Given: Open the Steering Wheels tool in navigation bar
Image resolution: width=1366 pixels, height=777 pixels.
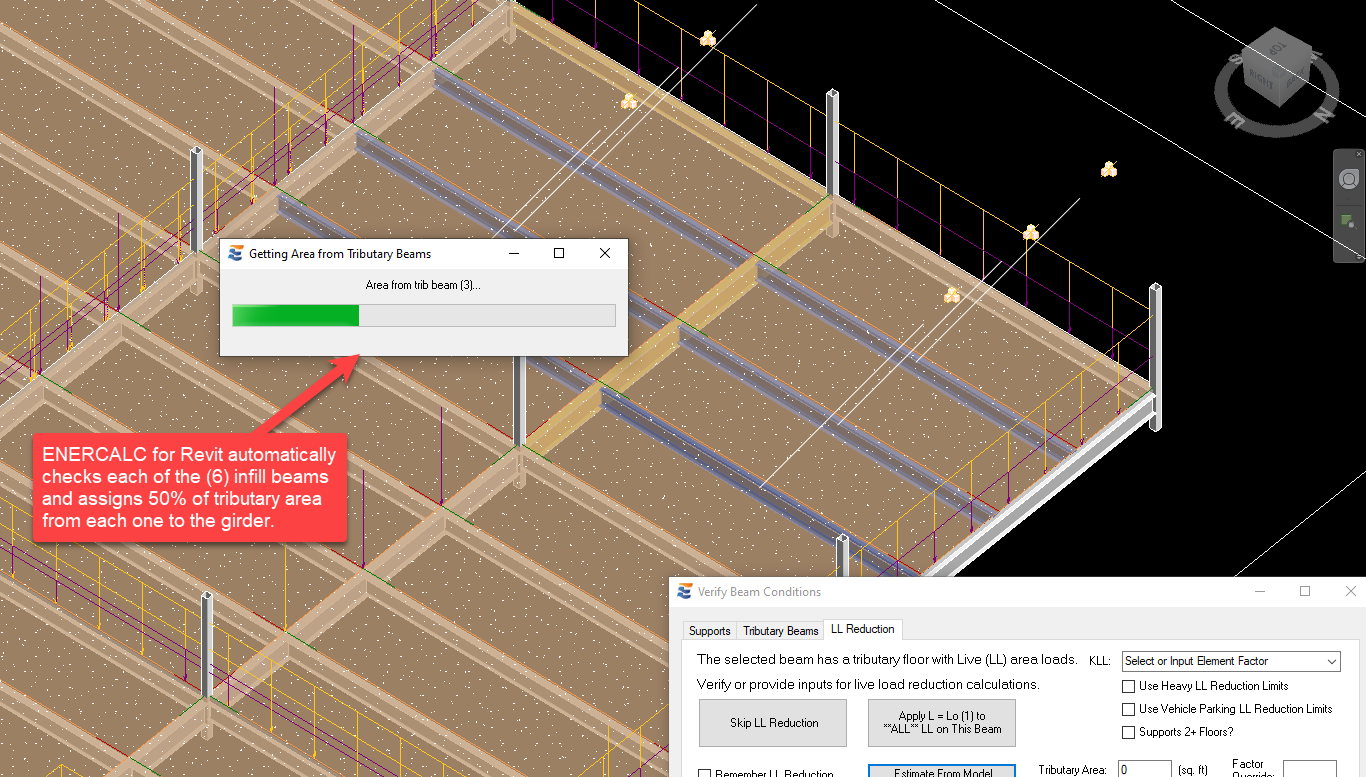Looking at the screenshot, I should (1348, 179).
